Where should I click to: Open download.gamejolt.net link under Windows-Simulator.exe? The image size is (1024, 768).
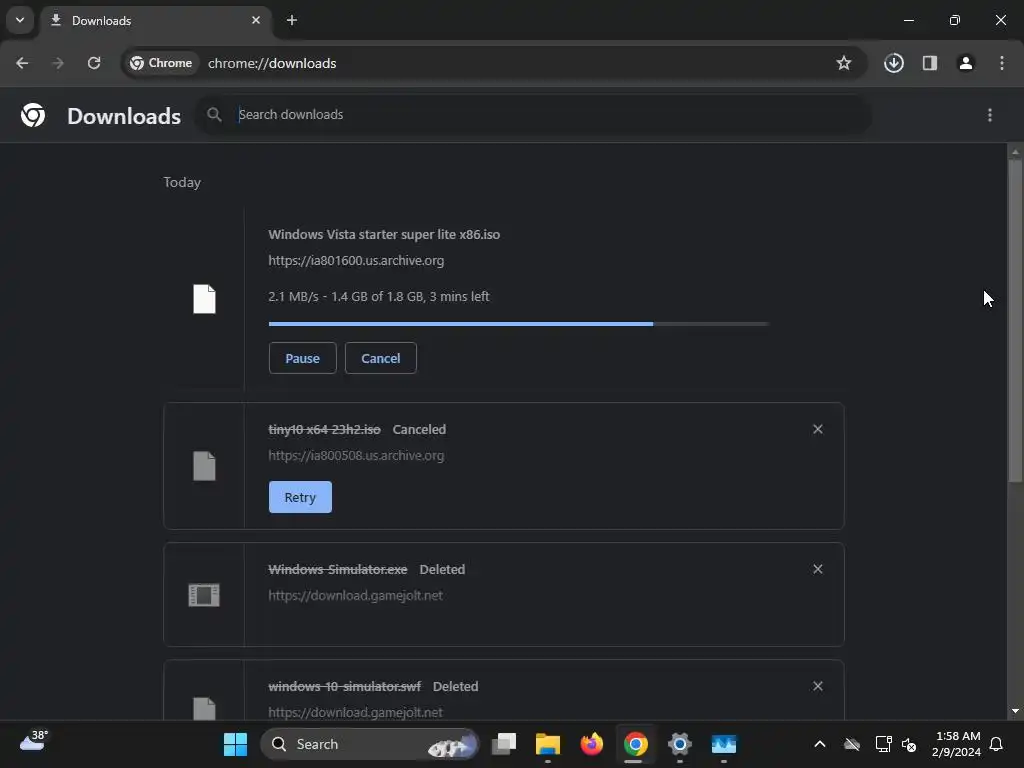point(355,596)
